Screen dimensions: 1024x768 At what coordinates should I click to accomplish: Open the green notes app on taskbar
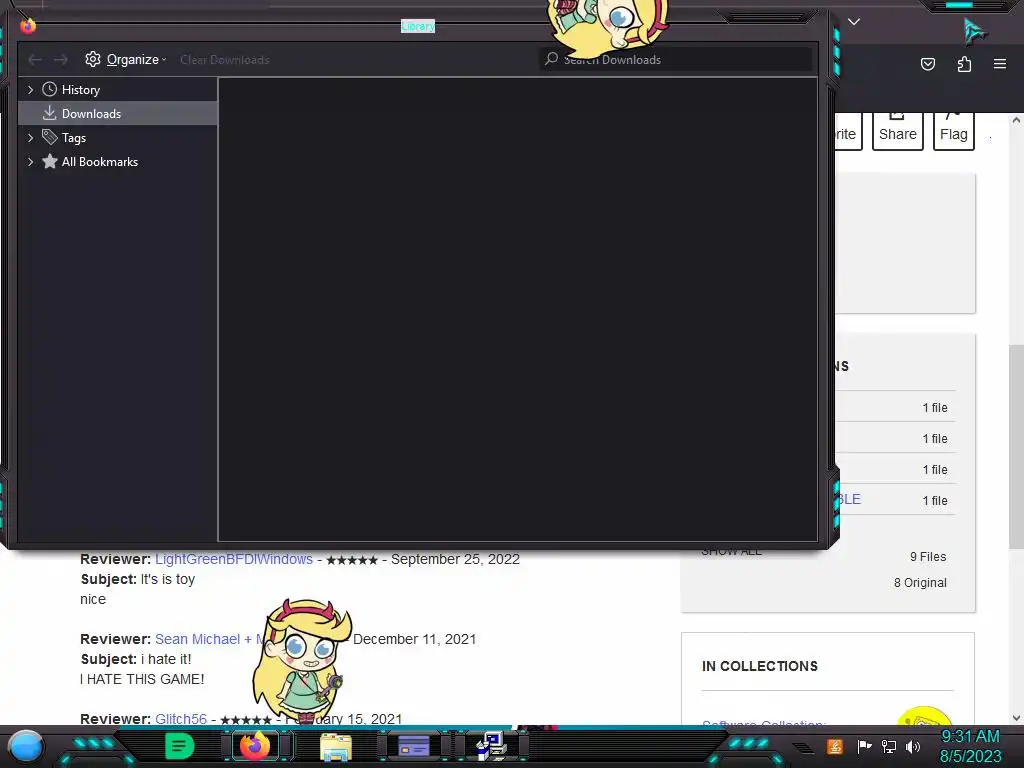(x=180, y=746)
